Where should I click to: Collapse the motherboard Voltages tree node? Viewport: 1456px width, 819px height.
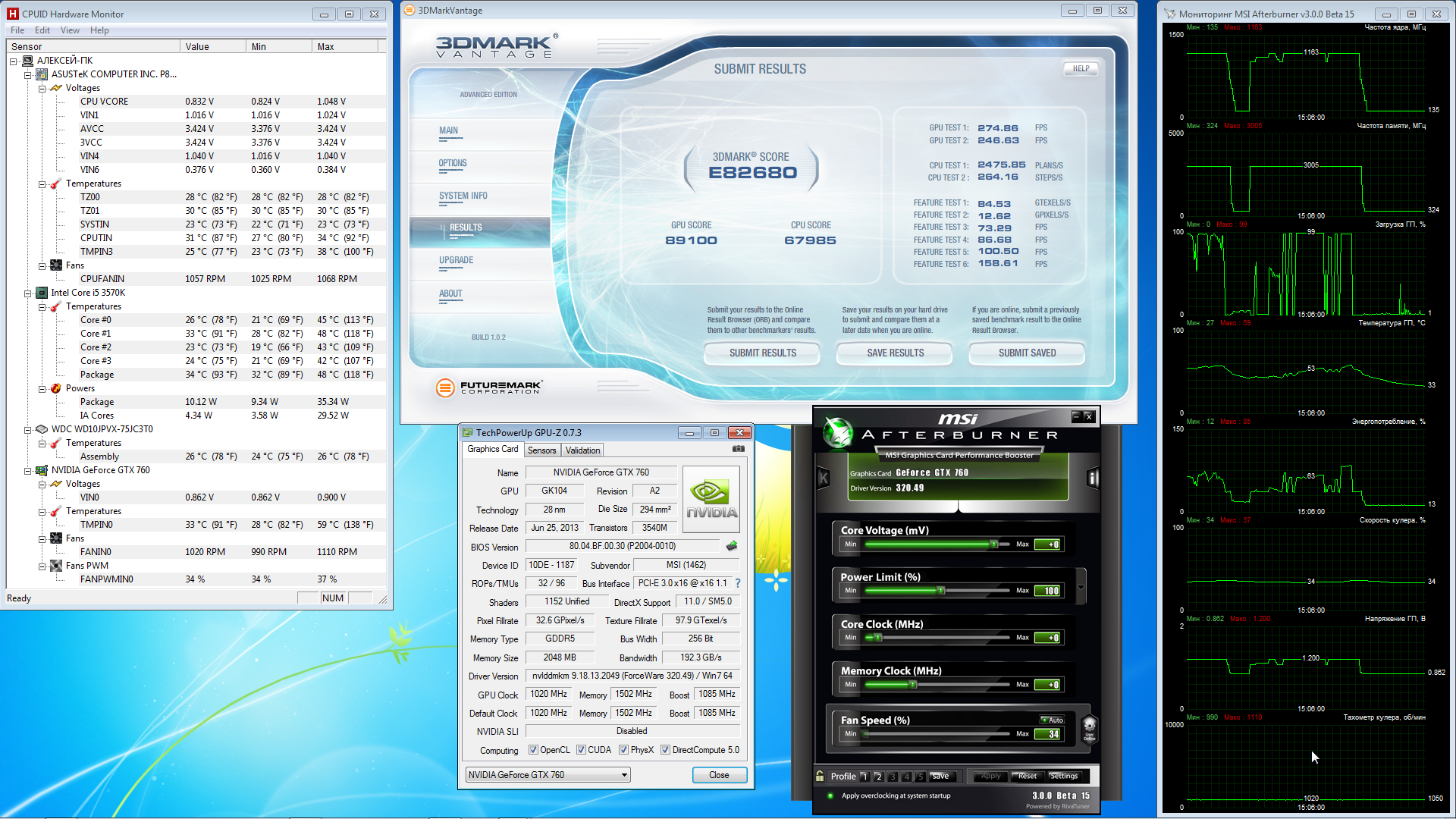click(x=42, y=89)
